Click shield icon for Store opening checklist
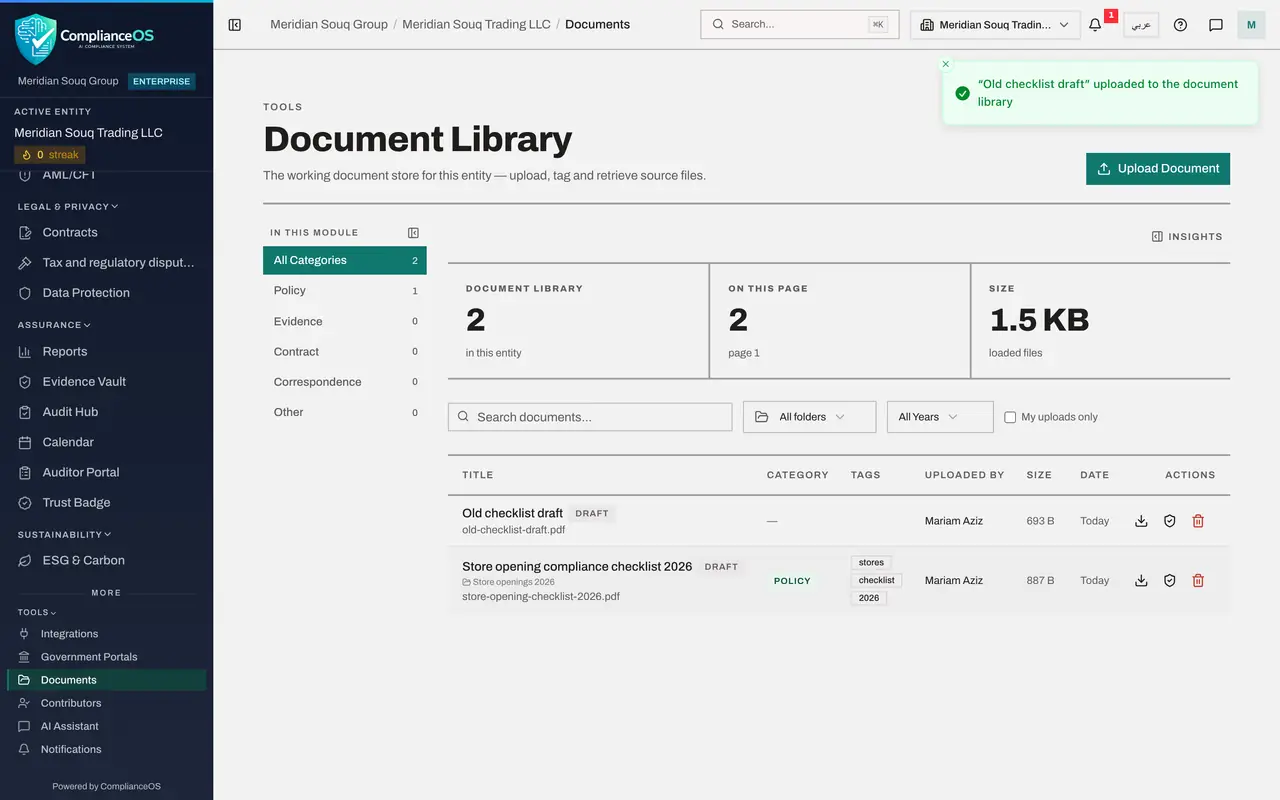 point(1169,580)
